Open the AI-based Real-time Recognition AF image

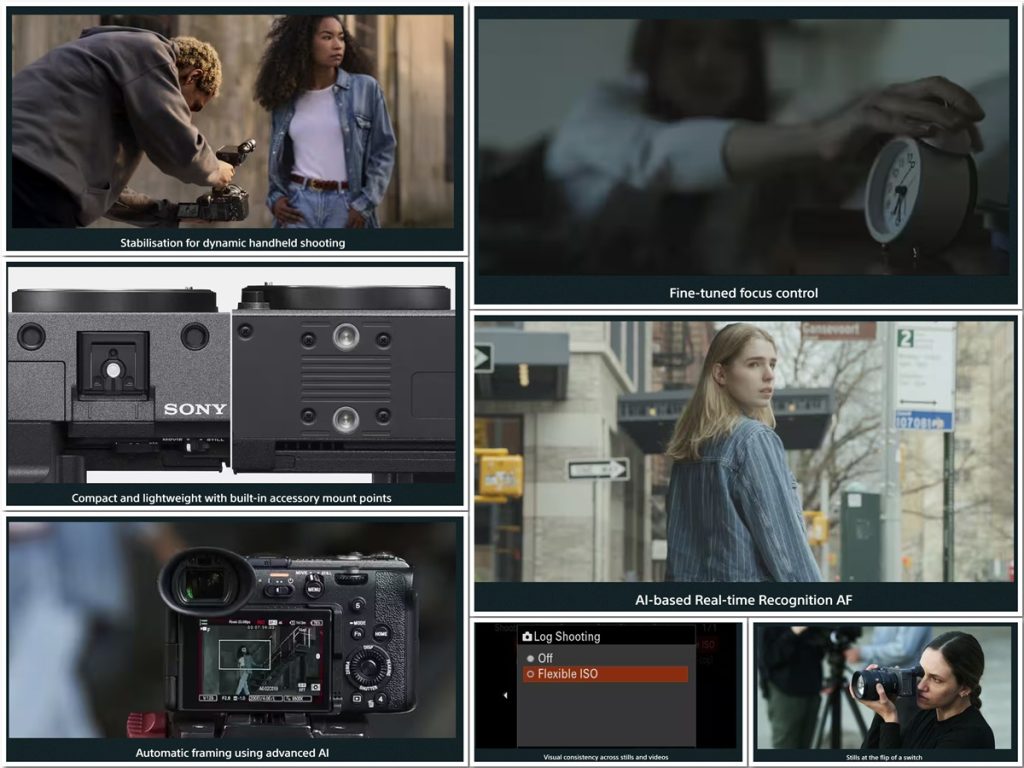pos(744,451)
